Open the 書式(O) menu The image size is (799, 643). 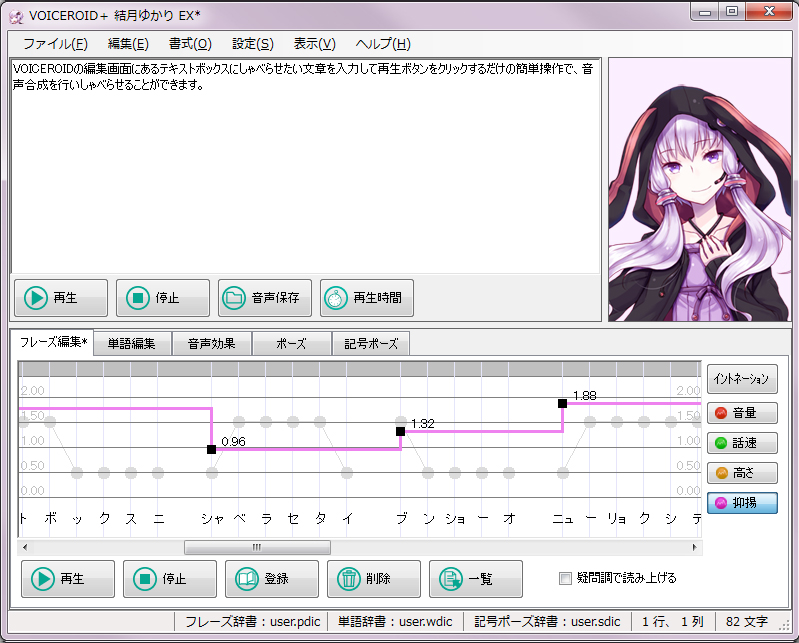(x=190, y=44)
